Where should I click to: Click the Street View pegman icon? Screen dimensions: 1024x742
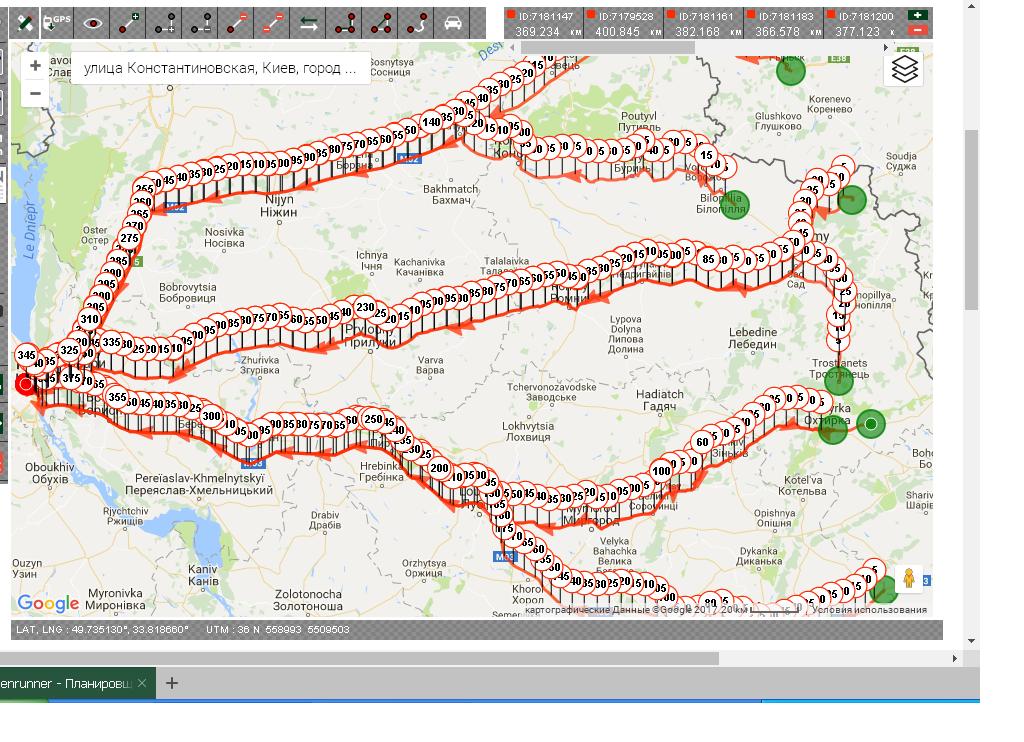point(908,579)
